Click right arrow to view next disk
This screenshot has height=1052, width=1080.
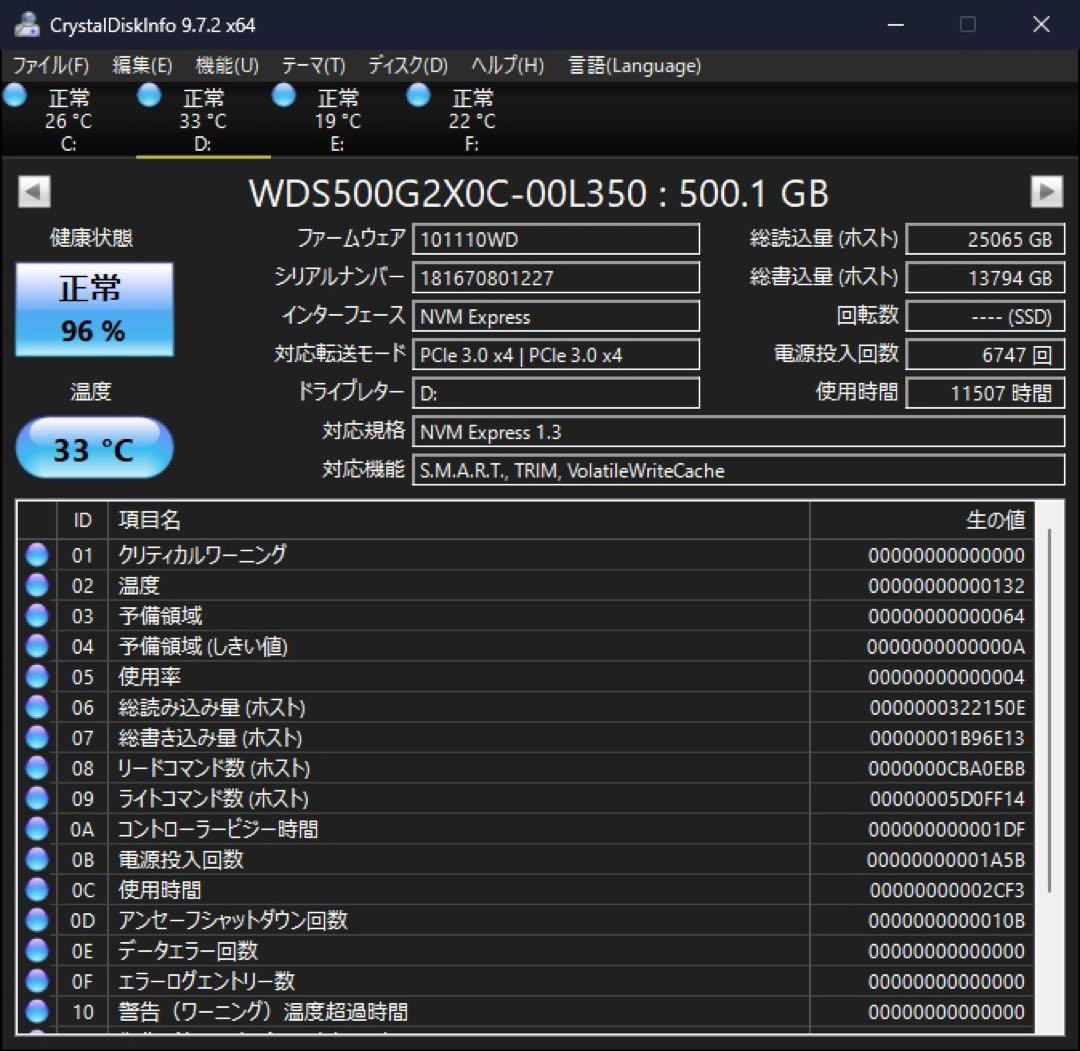[x=1047, y=191]
